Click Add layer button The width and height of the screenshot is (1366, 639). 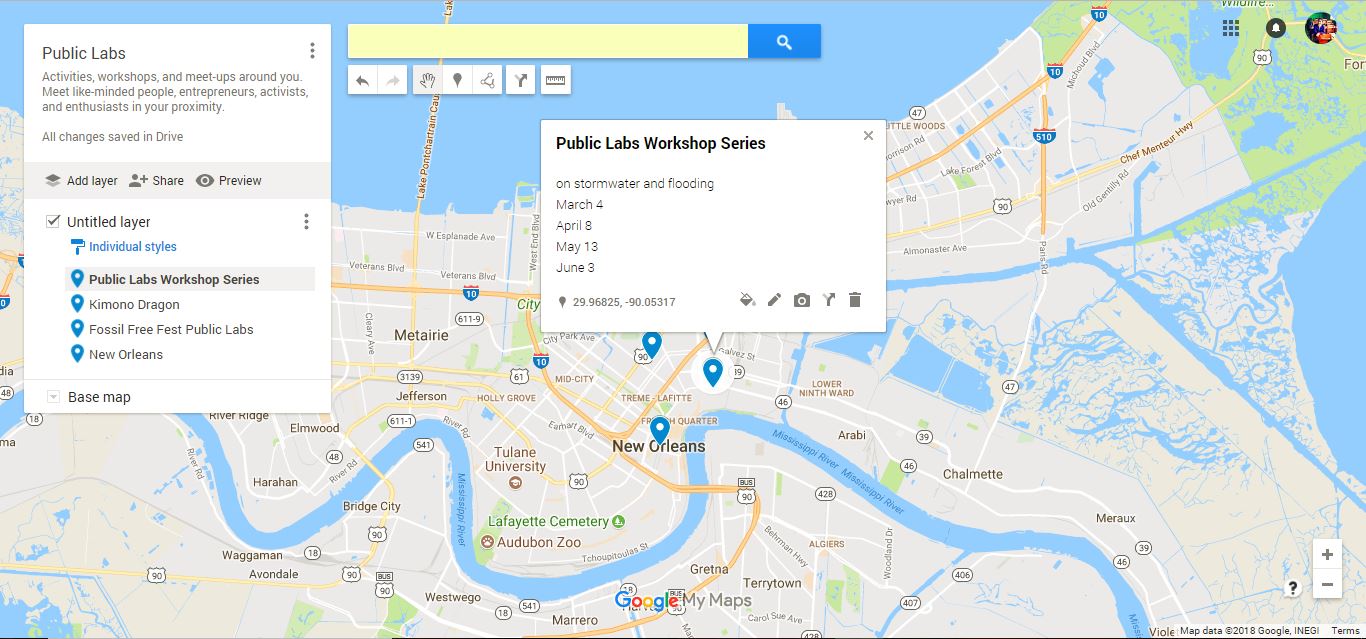point(81,181)
